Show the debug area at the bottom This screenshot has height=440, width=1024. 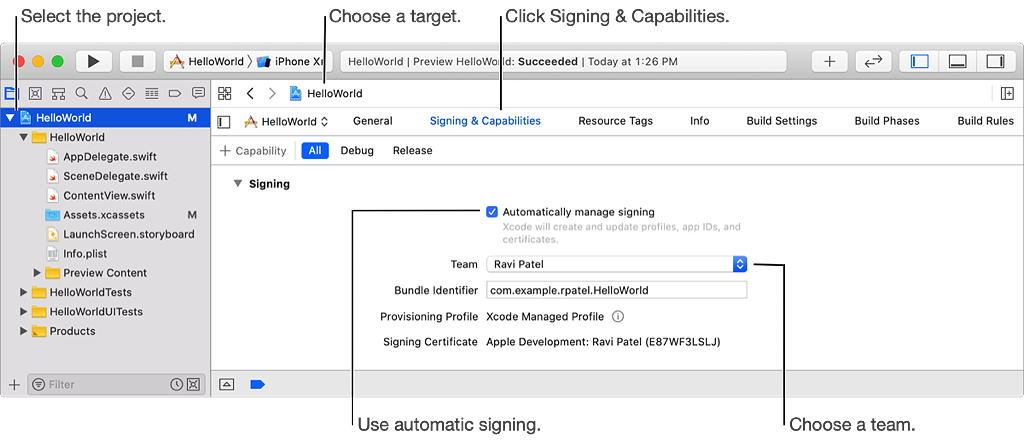tap(957, 61)
